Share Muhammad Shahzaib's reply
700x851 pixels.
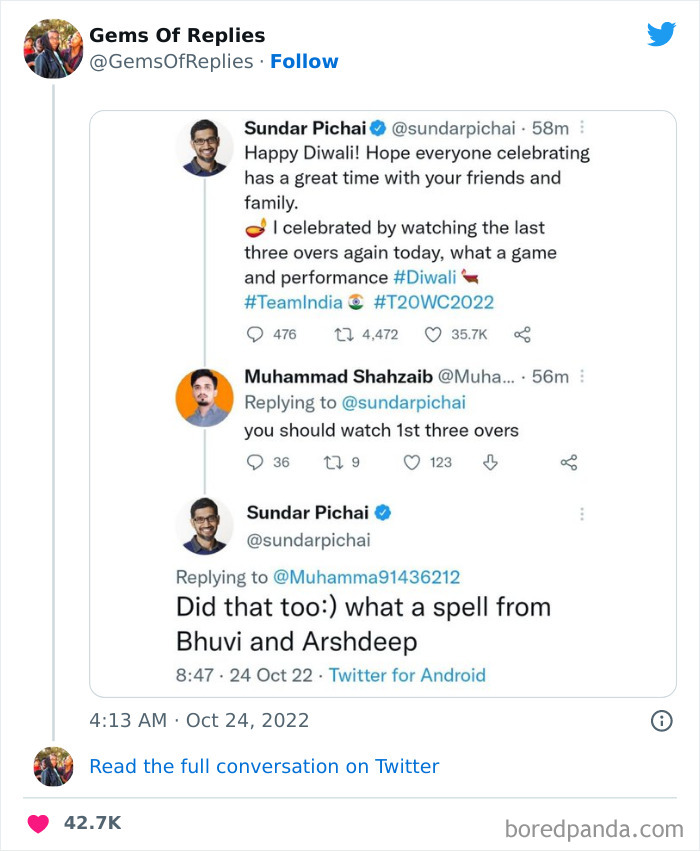(569, 462)
